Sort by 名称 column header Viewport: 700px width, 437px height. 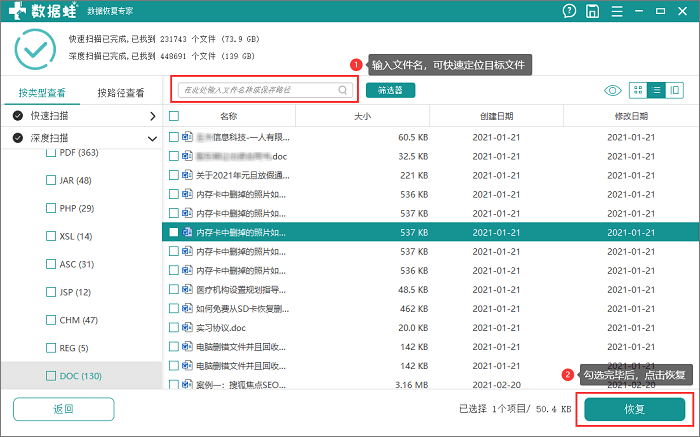point(229,117)
